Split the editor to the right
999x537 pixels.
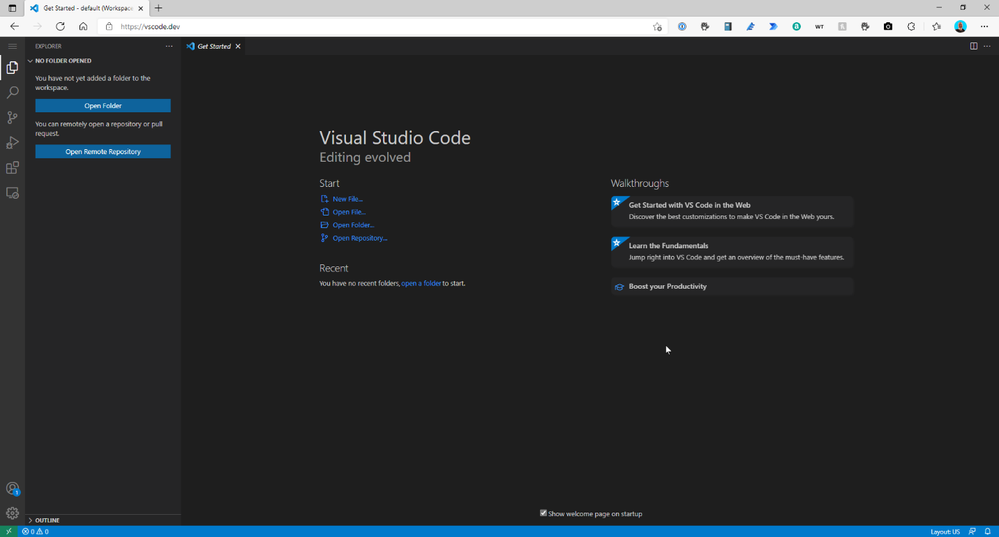click(974, 46)
